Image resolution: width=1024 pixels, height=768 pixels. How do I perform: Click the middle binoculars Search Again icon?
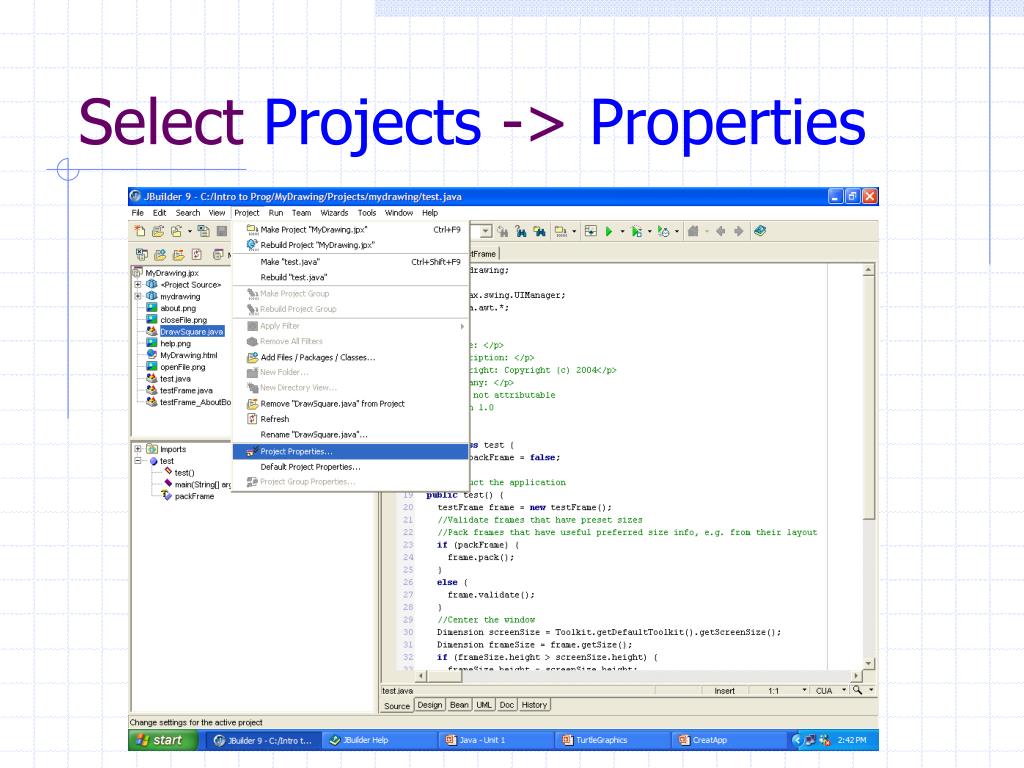tap(520, 231)
